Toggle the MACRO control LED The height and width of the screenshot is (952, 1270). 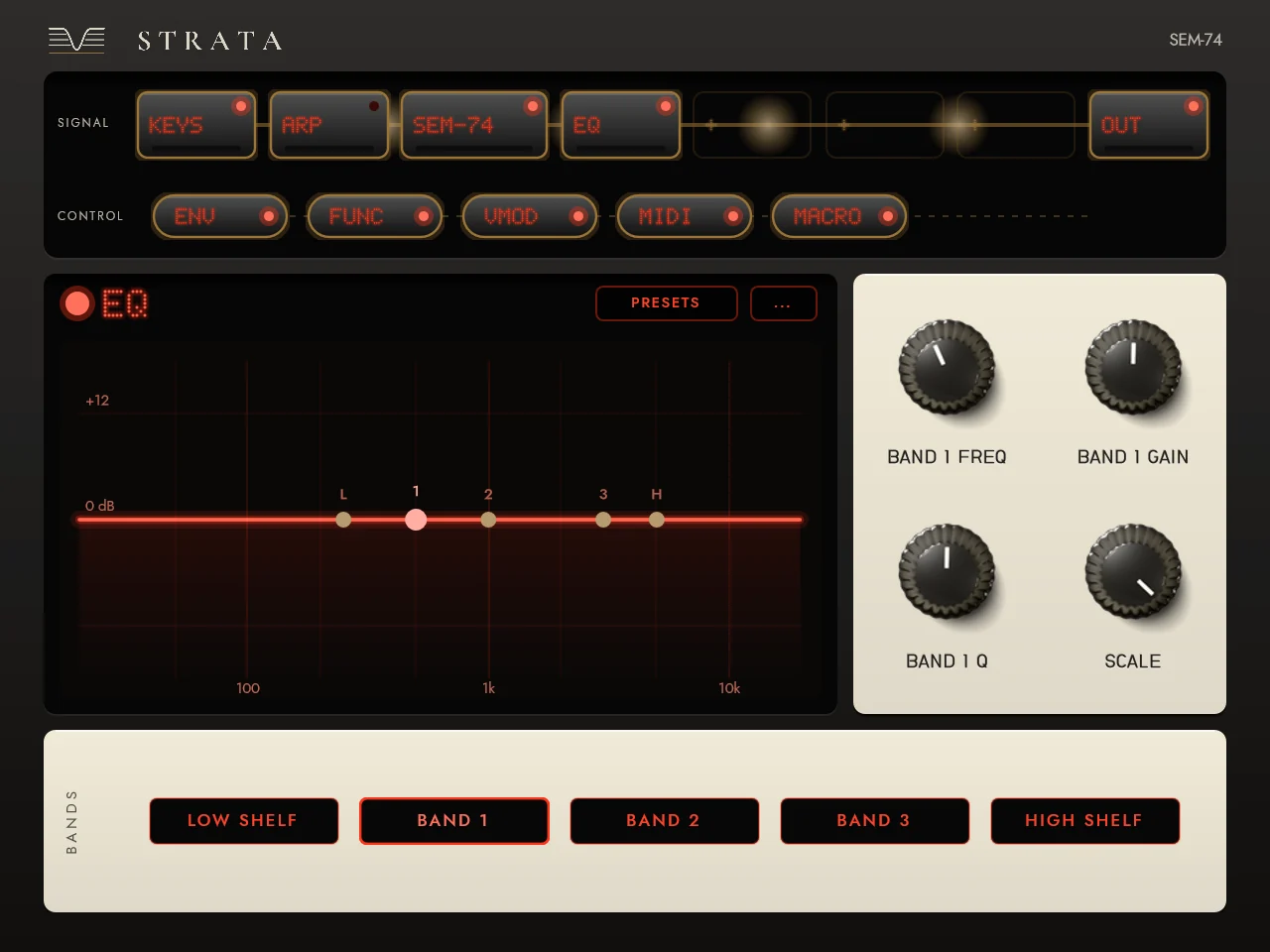pyautogui.click(x=888, y=216)
